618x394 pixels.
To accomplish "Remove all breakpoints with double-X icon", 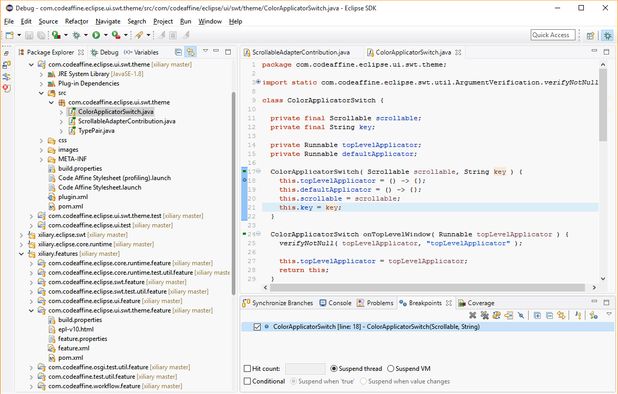I will pyautogui.click(x=484, y=315).
